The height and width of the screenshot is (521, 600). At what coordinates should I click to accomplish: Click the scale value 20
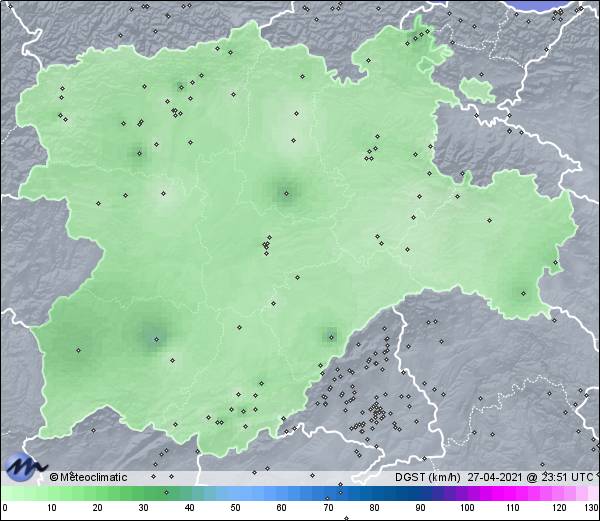tap(98, 508)
